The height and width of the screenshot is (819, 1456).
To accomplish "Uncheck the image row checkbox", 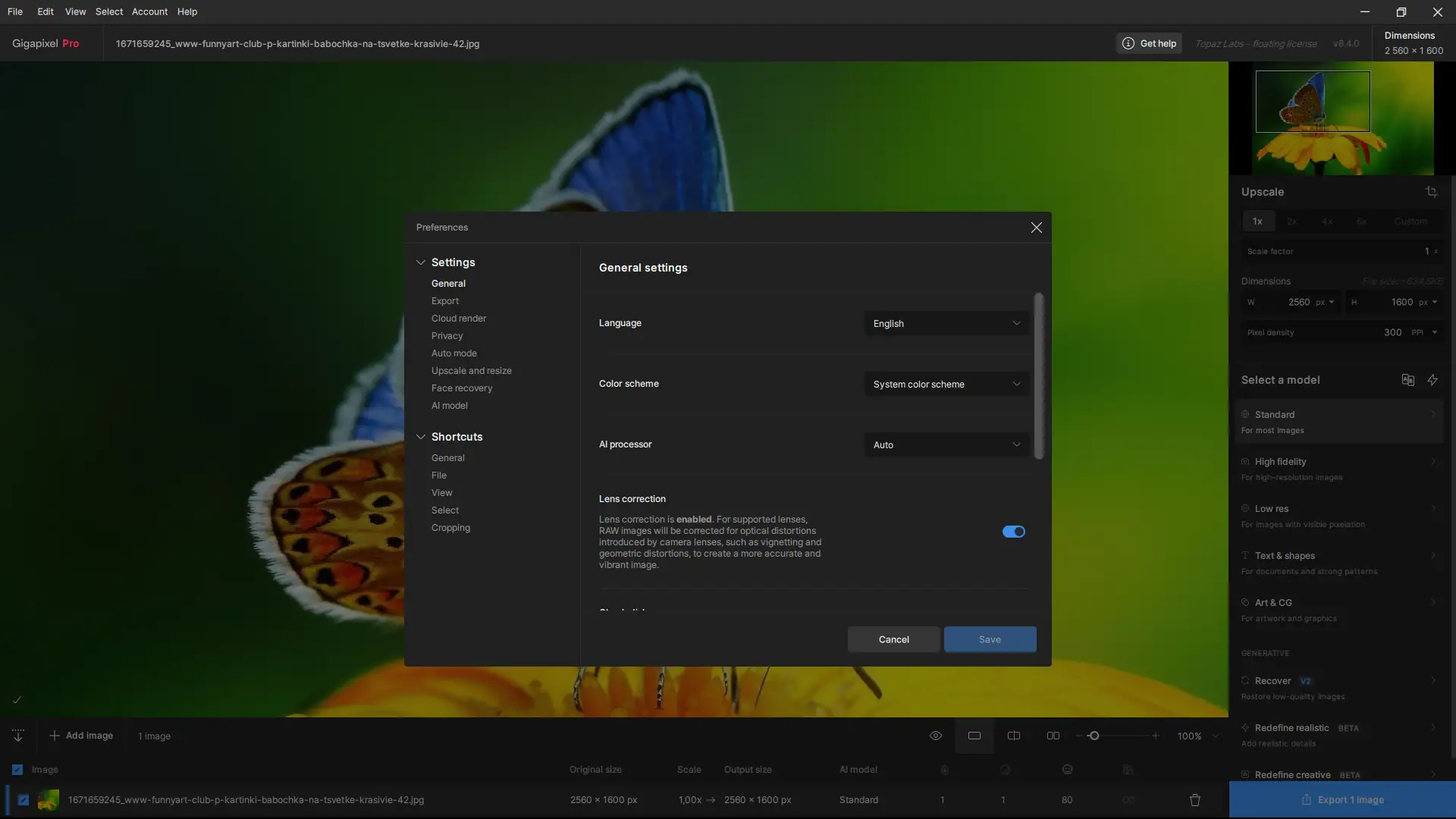I will click(24, 800).
